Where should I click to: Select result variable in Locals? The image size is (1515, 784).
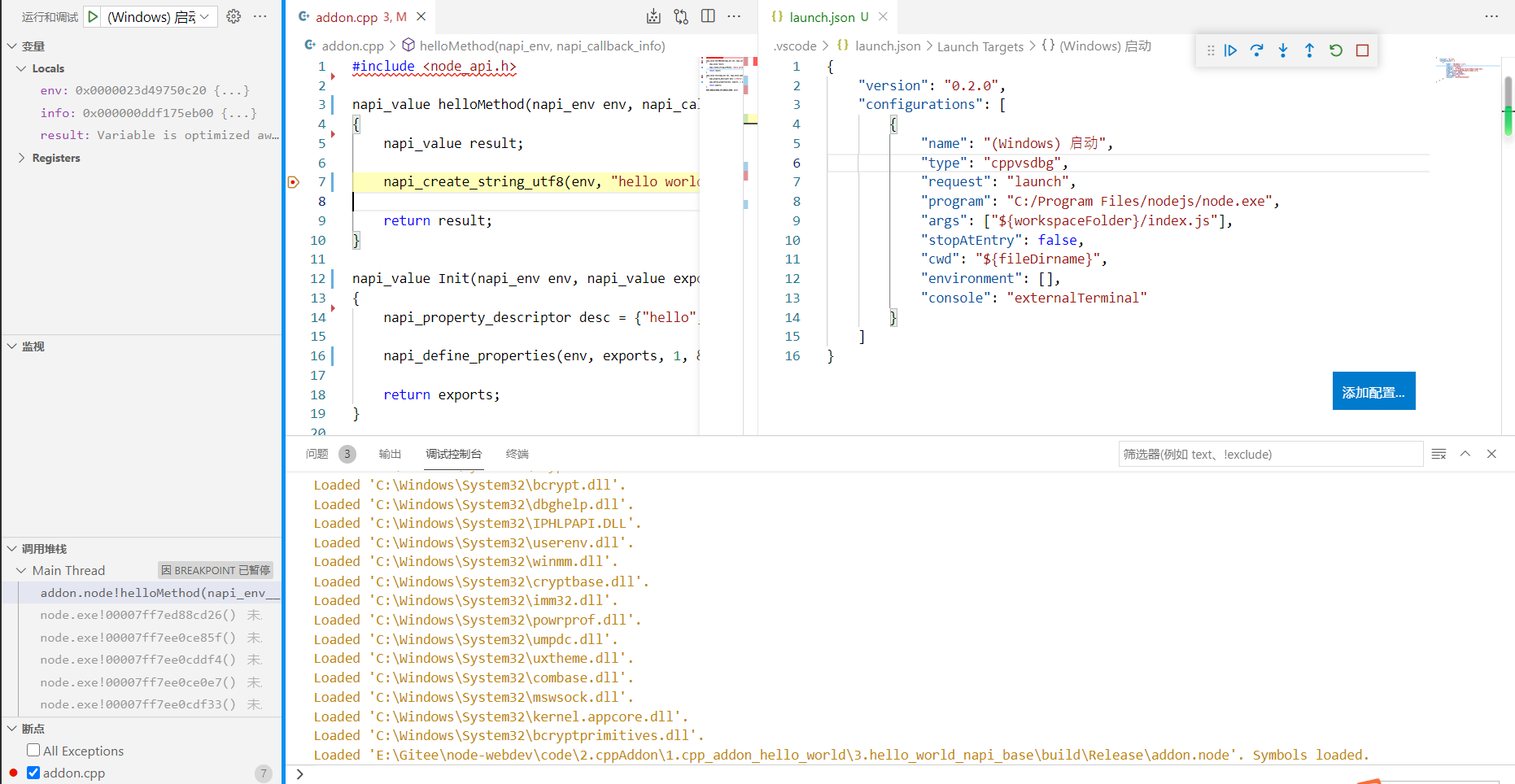click(x=159, y=135)
